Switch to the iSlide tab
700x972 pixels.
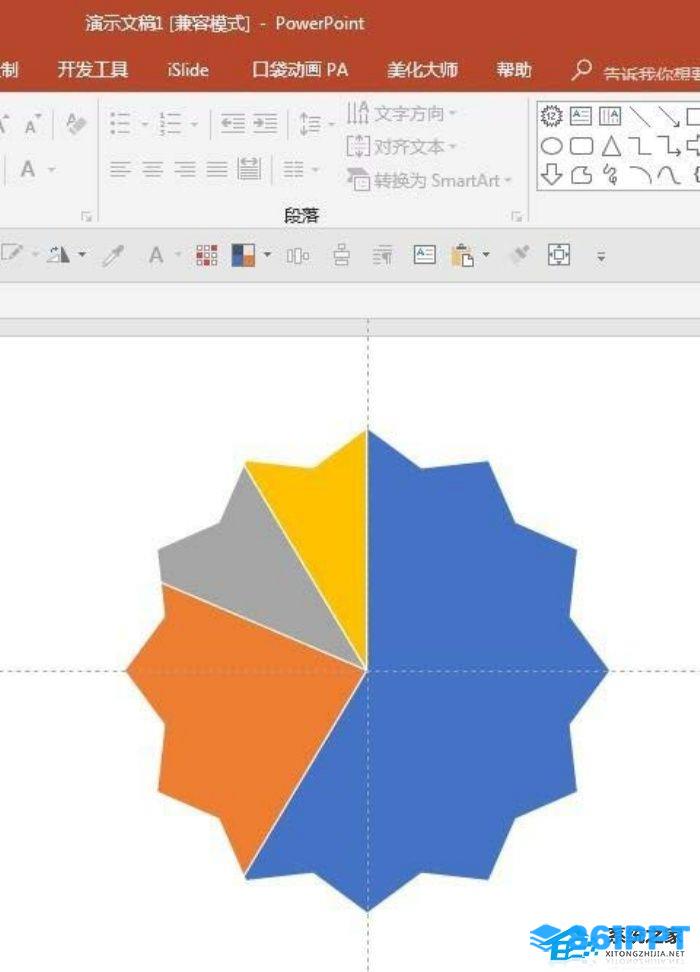(188, 70)
